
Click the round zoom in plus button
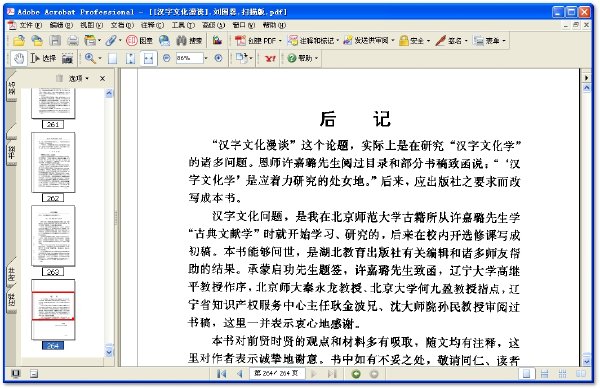218,58
